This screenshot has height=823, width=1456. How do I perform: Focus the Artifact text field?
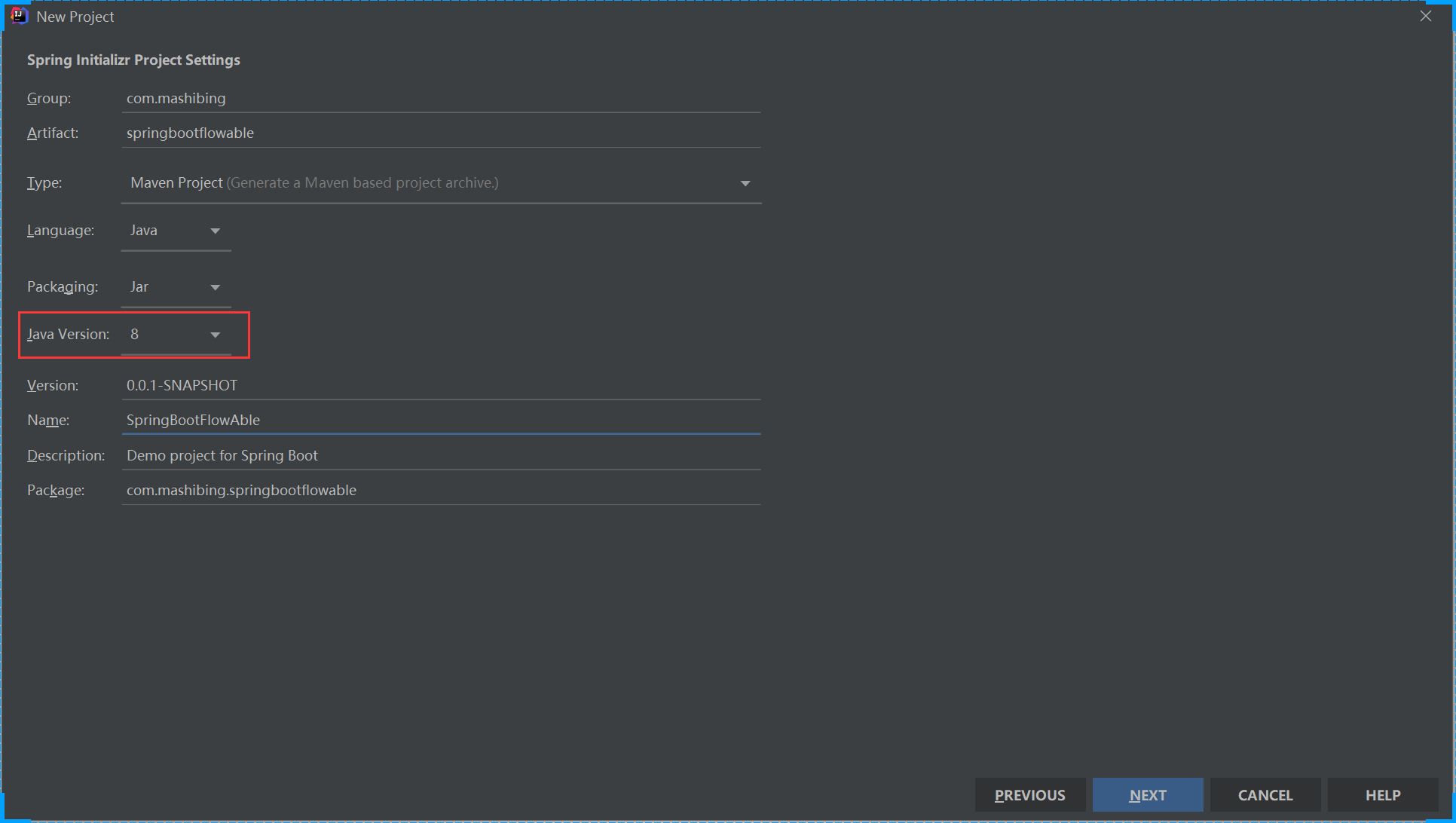tap(441, 133)
